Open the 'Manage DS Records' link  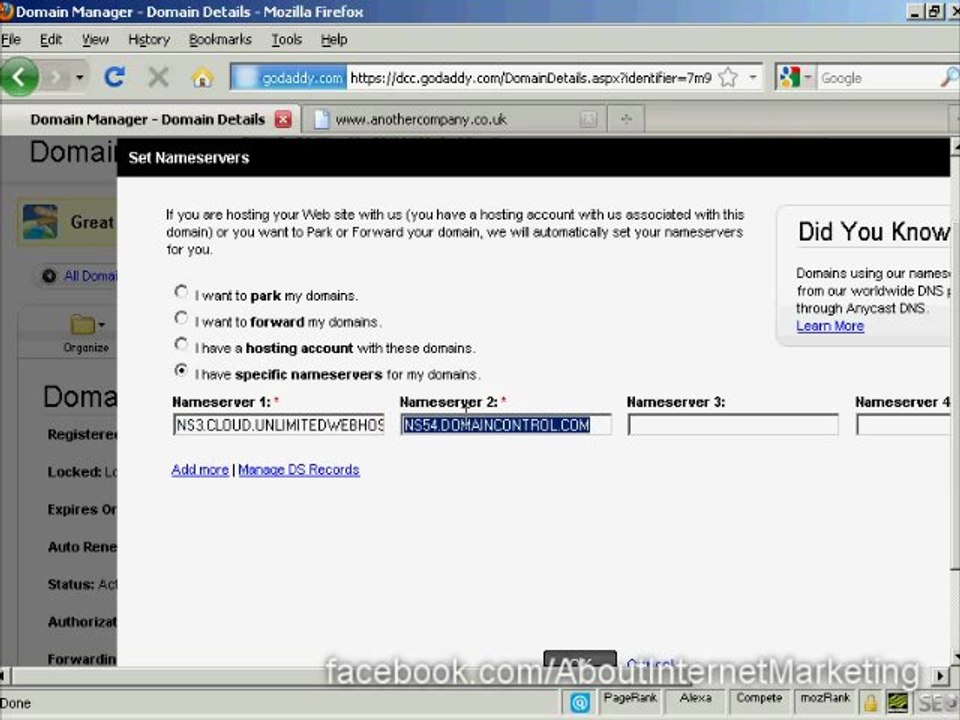(x=299, y=470)
